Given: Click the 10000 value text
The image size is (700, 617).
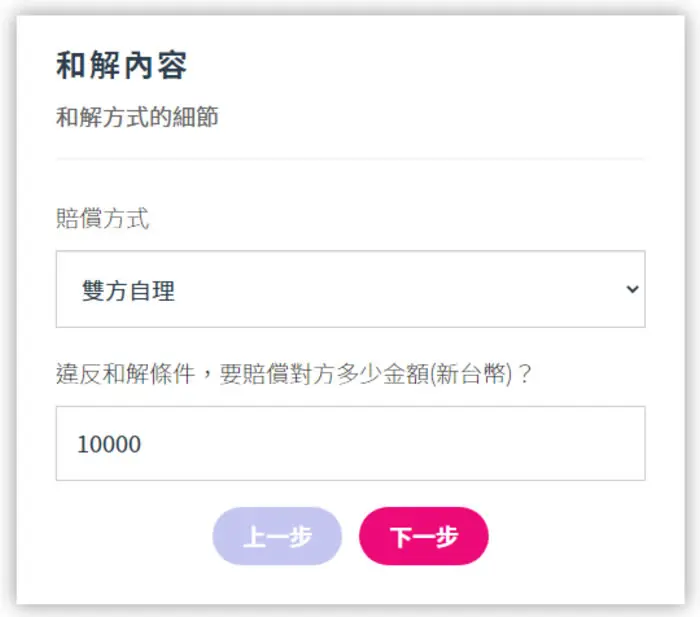Looking at the screenshot, I should coord(109,444).
